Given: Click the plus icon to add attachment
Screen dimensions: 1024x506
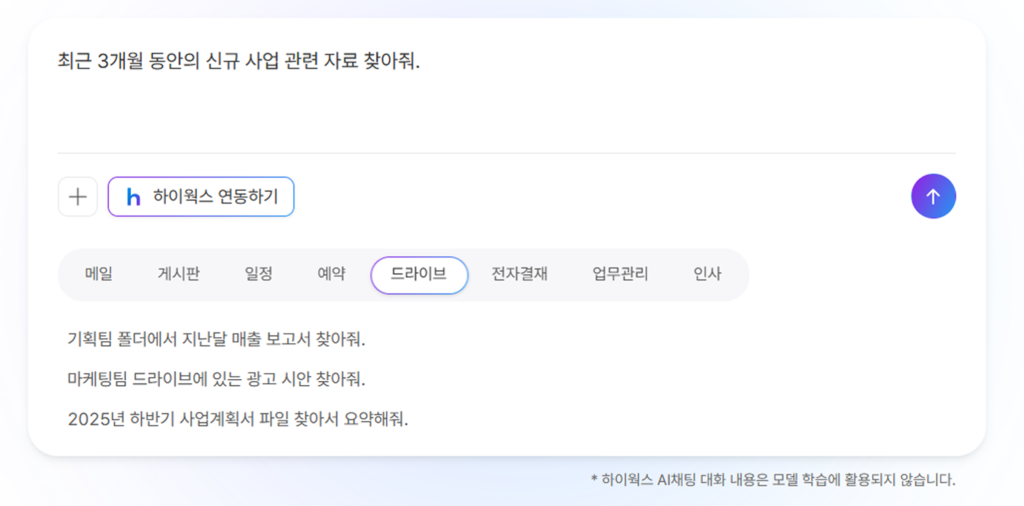Looking at the screenshot, I should pos(77,197).
